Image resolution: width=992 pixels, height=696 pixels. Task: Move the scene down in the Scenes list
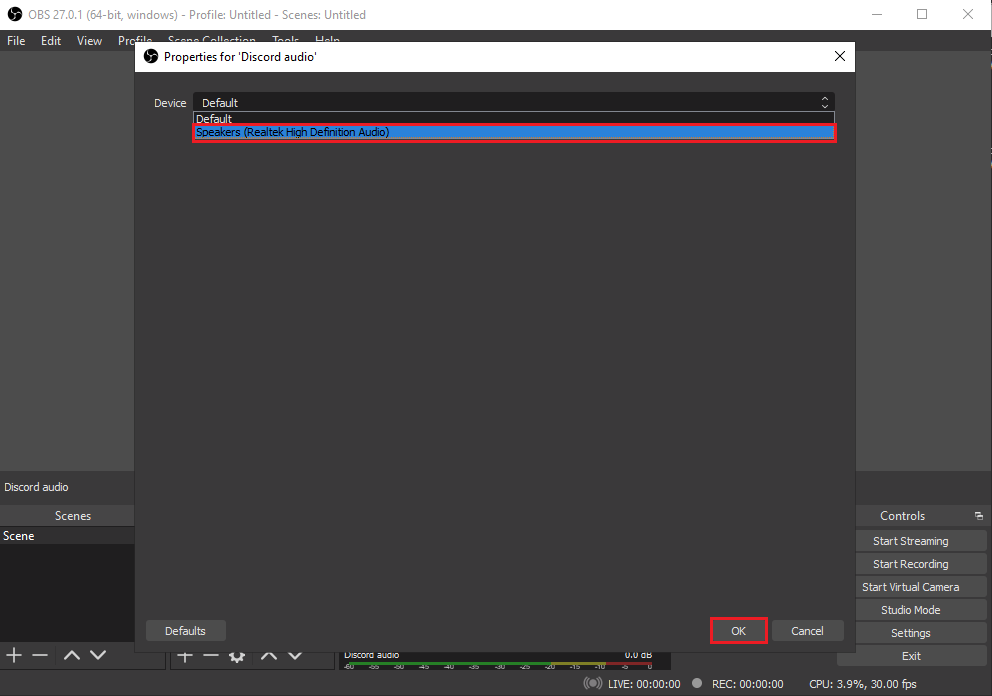tap(97, 656)
